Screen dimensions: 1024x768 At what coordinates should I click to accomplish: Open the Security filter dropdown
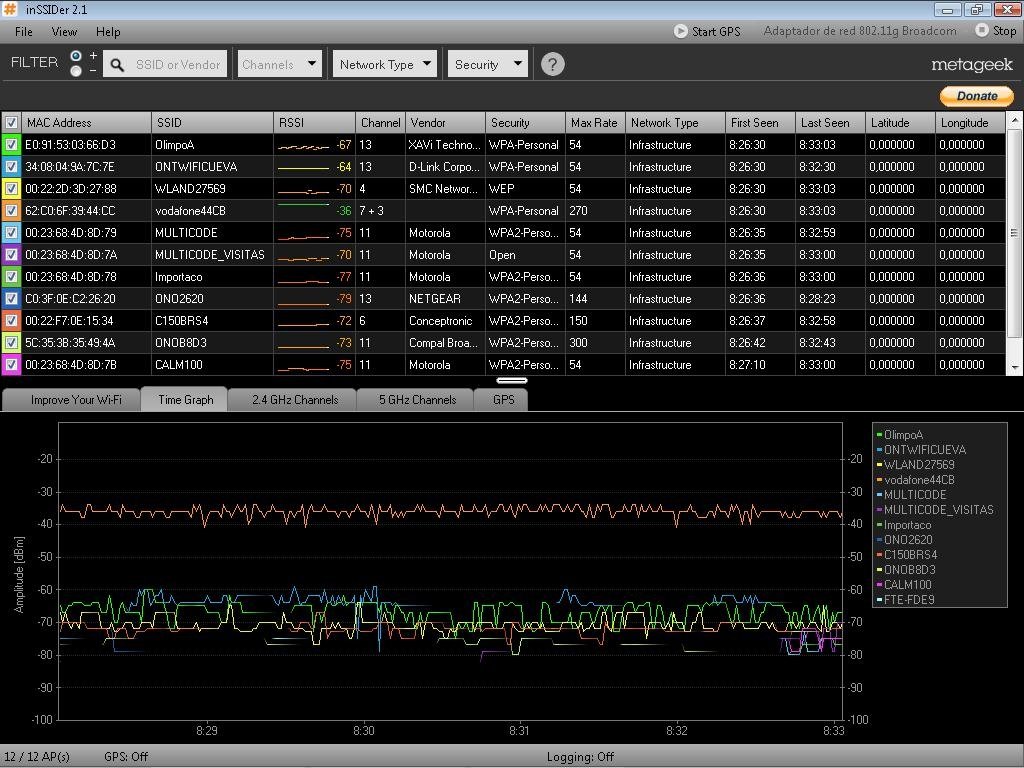click(487, 64)
